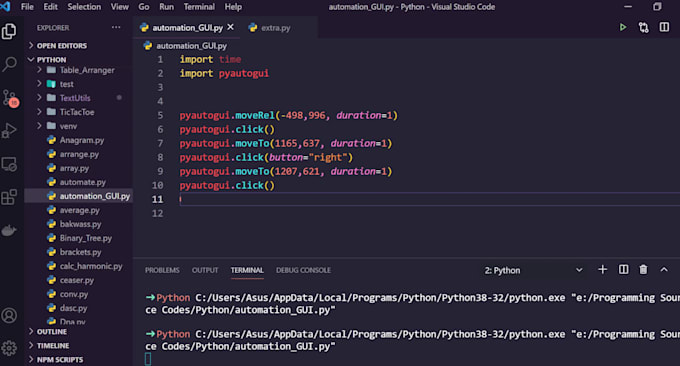680x366 pixels.
Task: Switch to the Output panel tab
Action: point(205,270)
